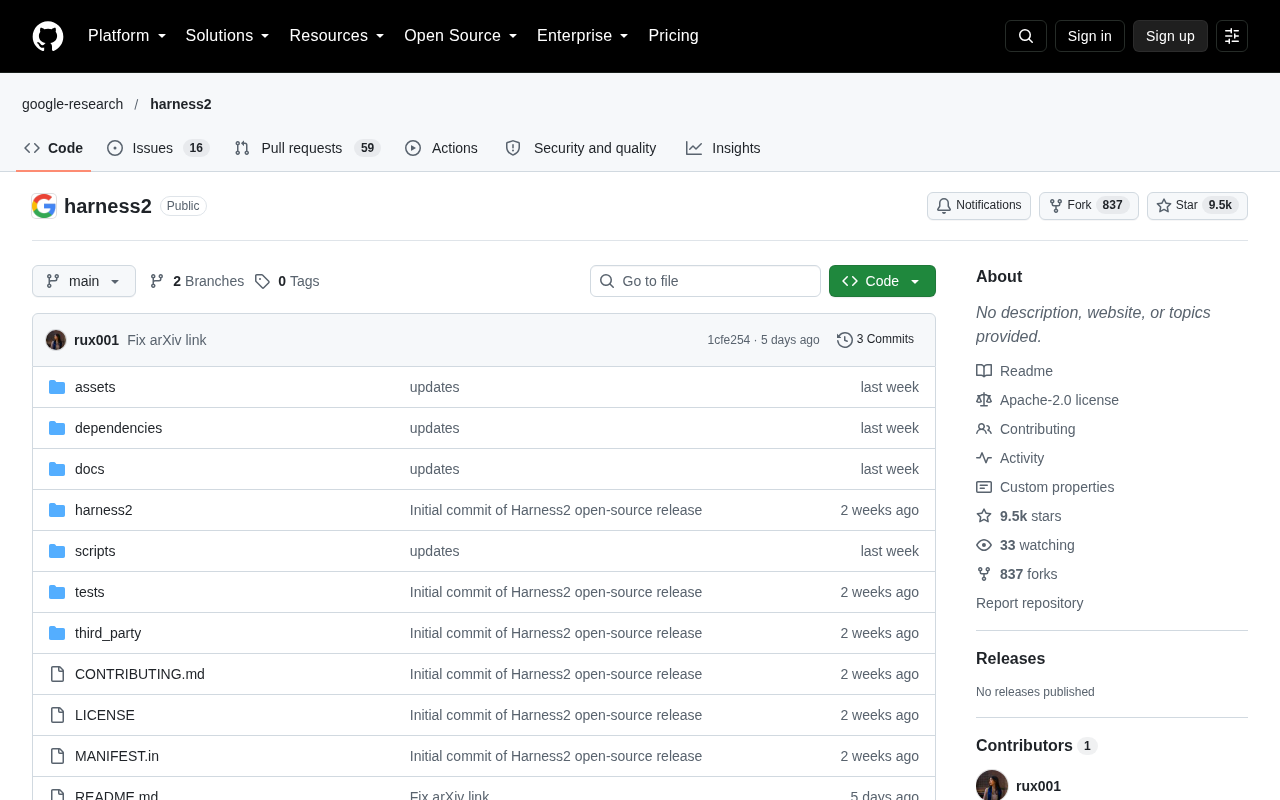
Task: View the 3 Commits history
Action: point(875,339)
